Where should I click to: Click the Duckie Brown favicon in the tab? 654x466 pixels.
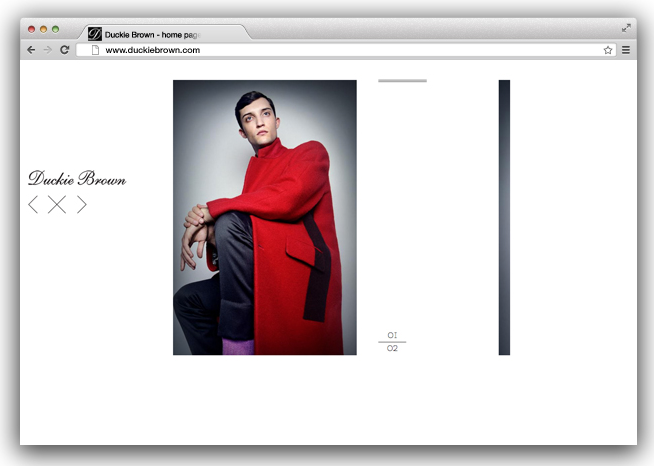95,34
